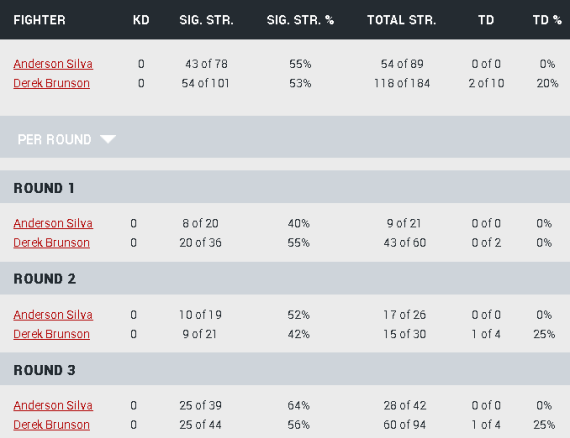The width and height of the screenshot is (570, 438).
Task: Click the PER ROUND label
Action: point(55,140)
